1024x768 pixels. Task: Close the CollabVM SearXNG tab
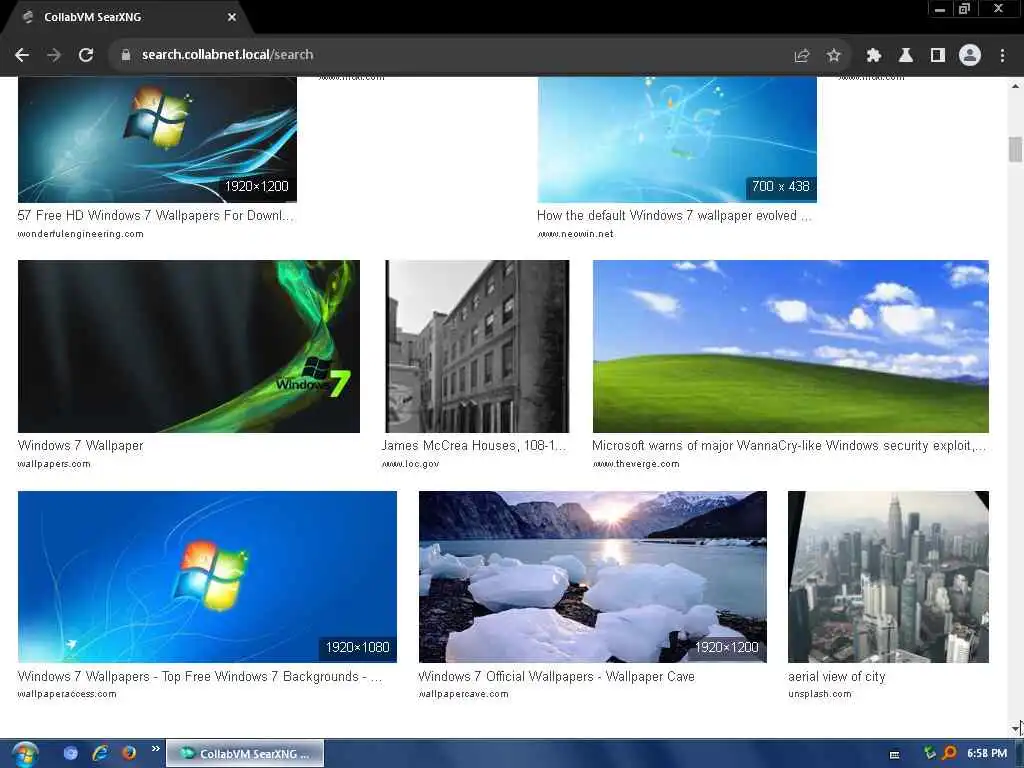click(232, 17)
